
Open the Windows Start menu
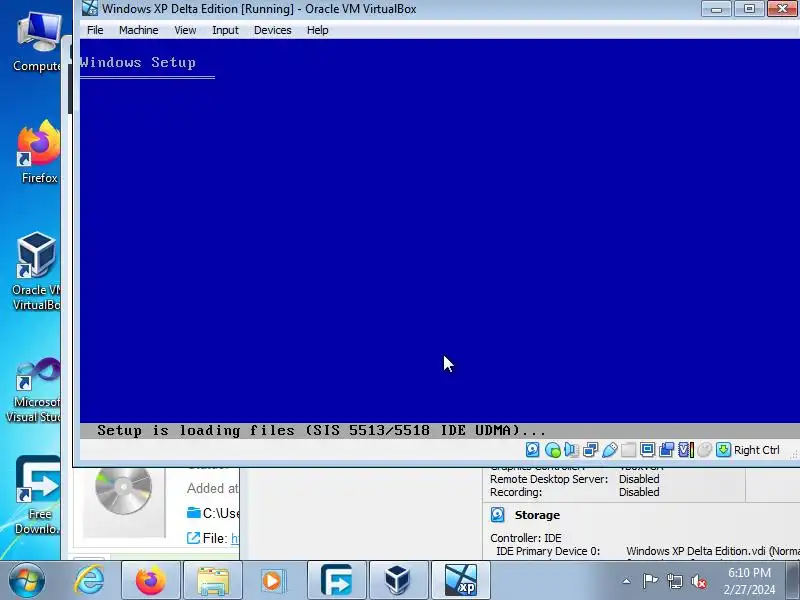27,580
